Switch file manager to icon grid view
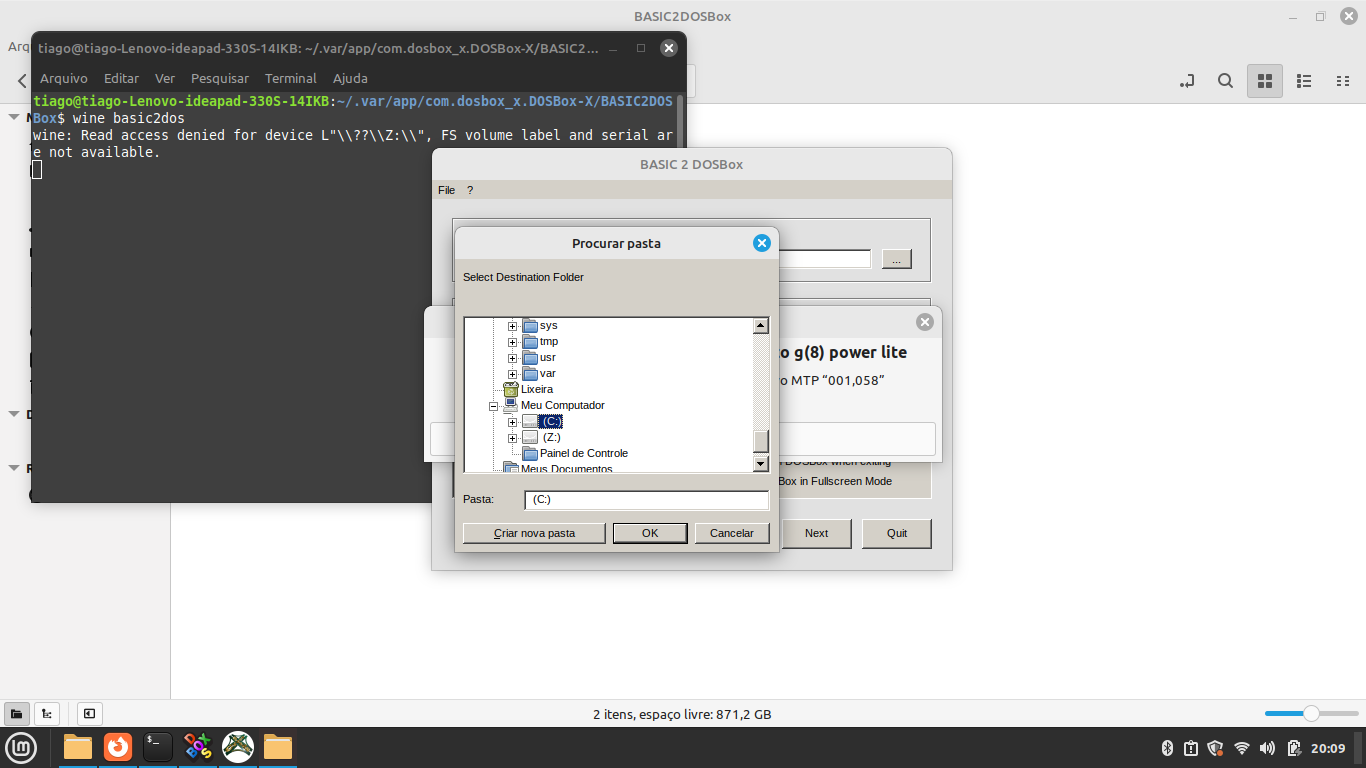1366x768 pixels. click(x=1264, y=81)
